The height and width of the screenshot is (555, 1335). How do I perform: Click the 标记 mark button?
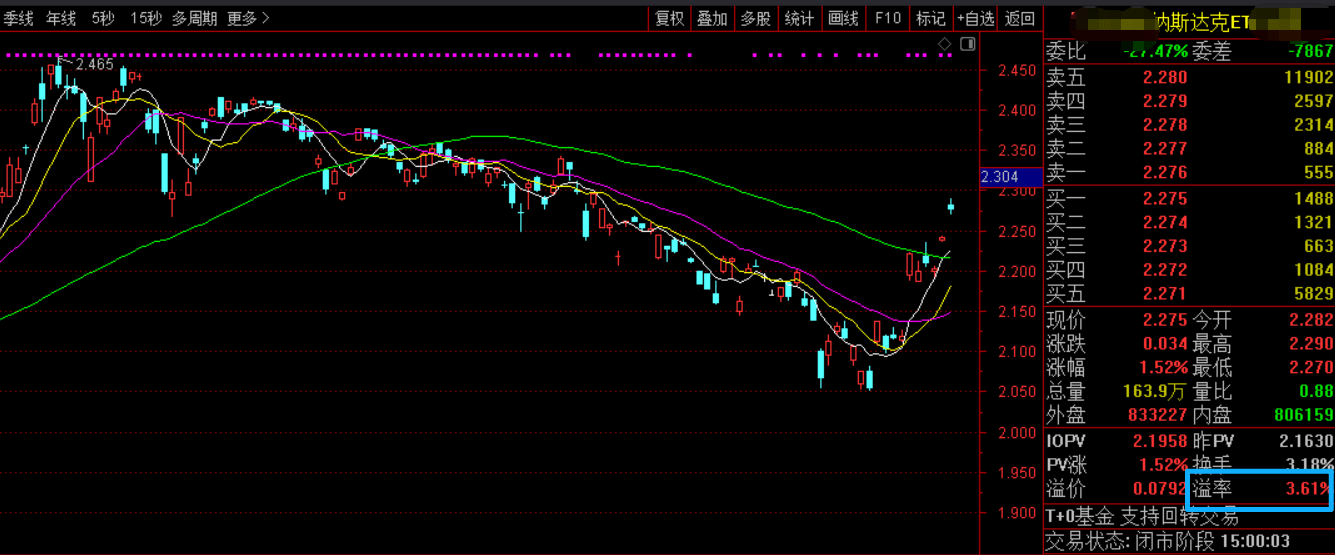[930, 18]
